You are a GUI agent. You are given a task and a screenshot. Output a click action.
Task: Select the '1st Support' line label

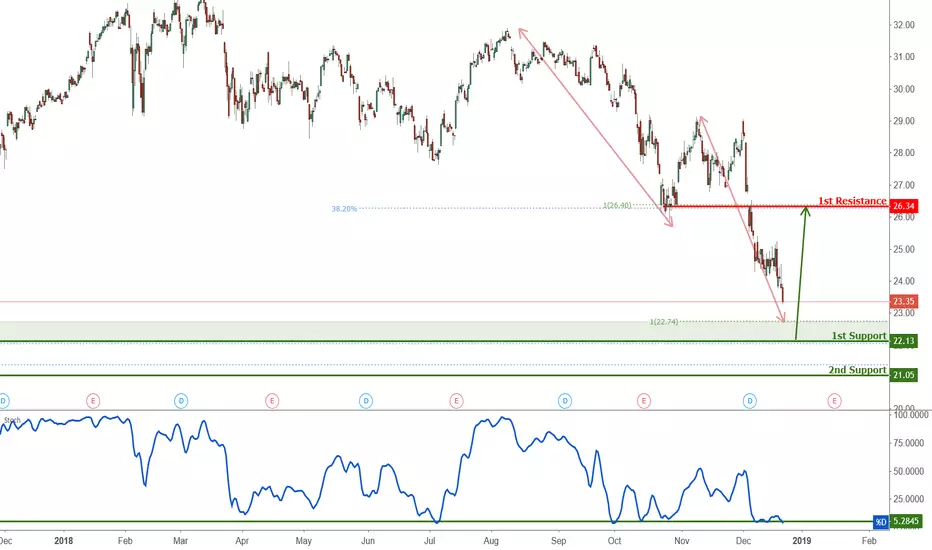859,336
